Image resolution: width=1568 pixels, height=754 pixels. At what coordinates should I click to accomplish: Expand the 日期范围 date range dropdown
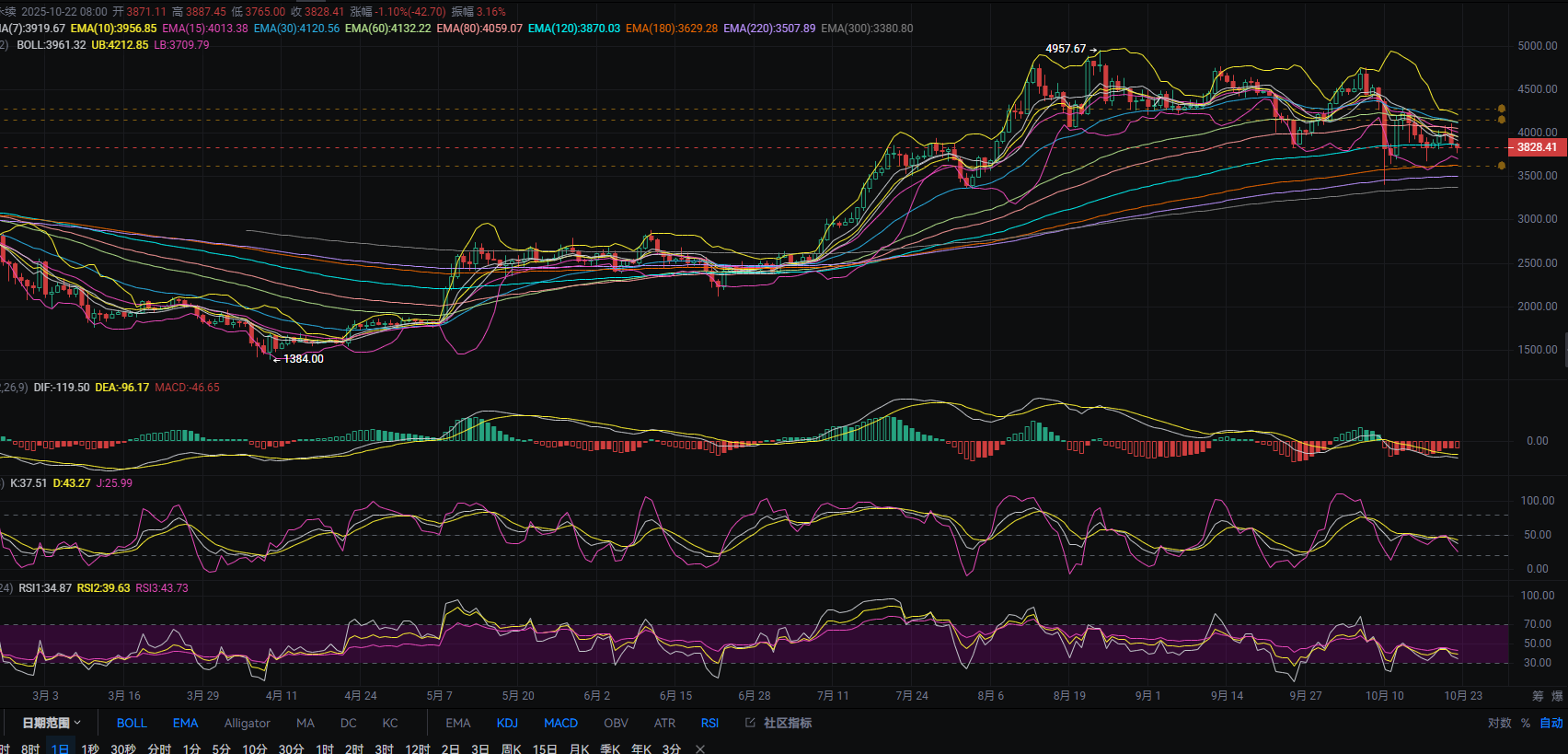52,723
